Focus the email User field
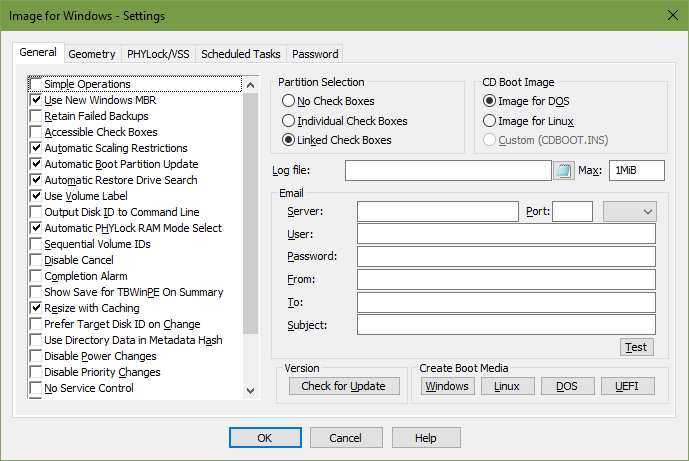 point(506,234)
